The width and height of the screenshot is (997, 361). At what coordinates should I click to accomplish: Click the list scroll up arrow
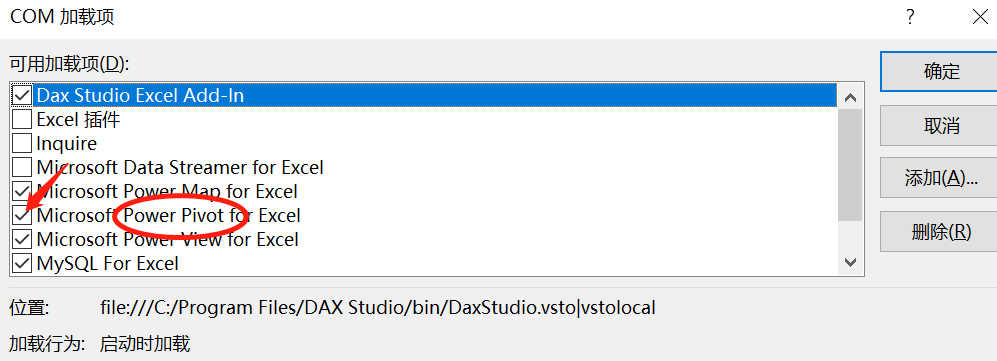tap(850, 98)
